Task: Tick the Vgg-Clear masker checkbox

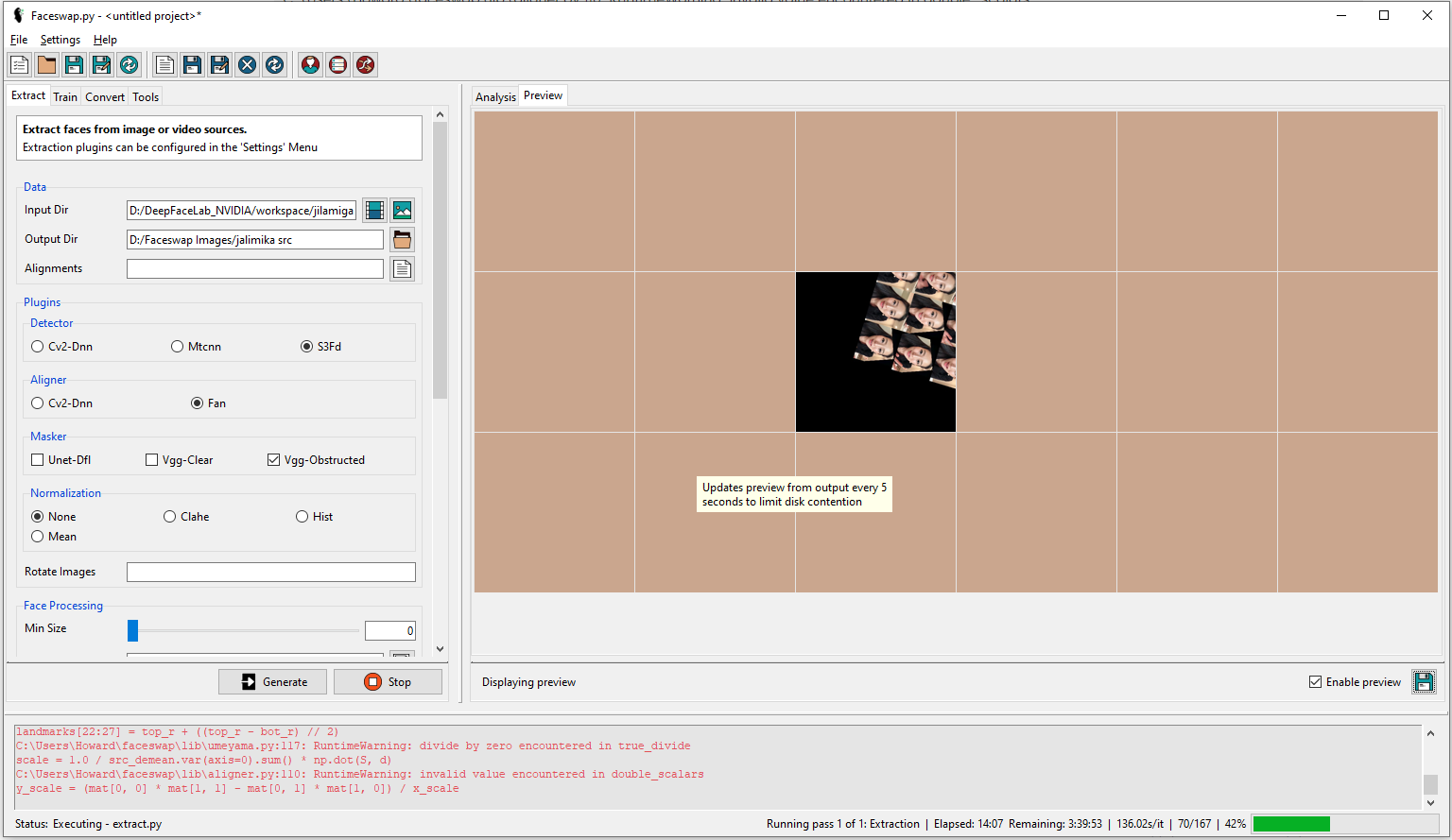Action: click(180, 460)
